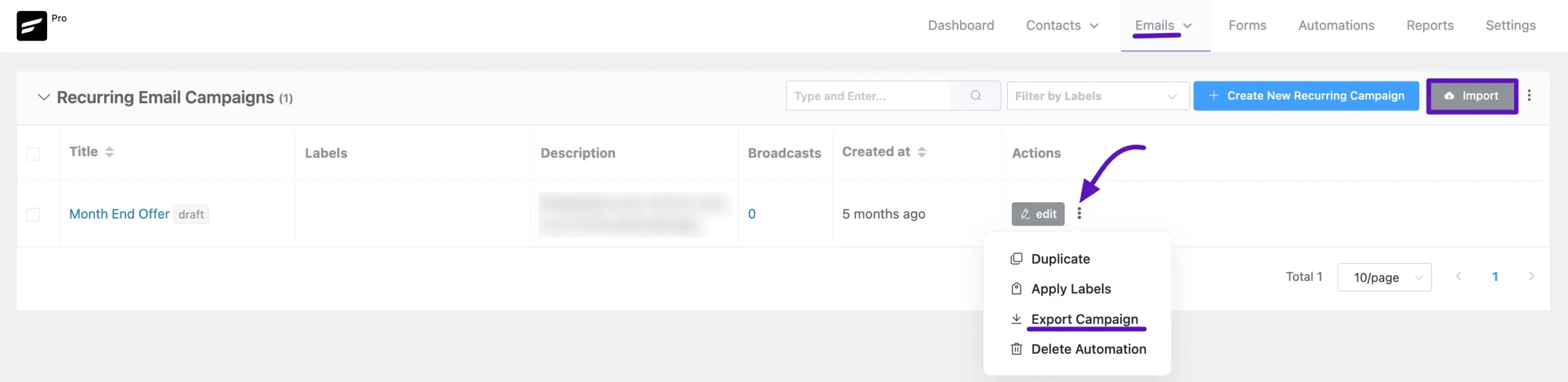Tick the select-all header checkbox
The height and width of the screenshot is (382, 1568).
point(33,153)
